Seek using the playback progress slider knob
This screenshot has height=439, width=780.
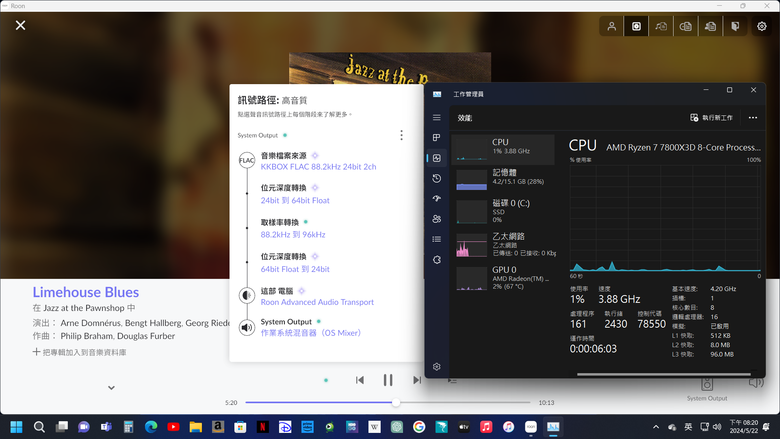pyautogui.click(x=395, y=403)
